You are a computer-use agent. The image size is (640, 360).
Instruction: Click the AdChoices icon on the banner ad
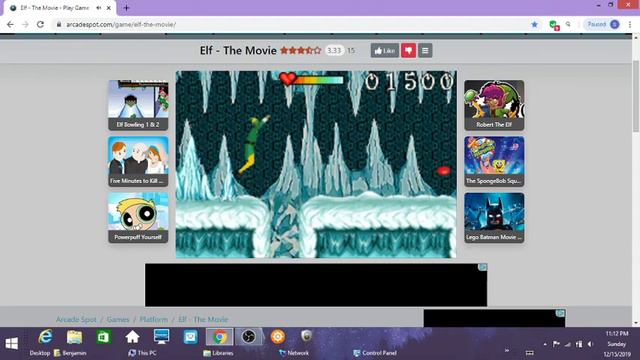[x=482, y=267]
